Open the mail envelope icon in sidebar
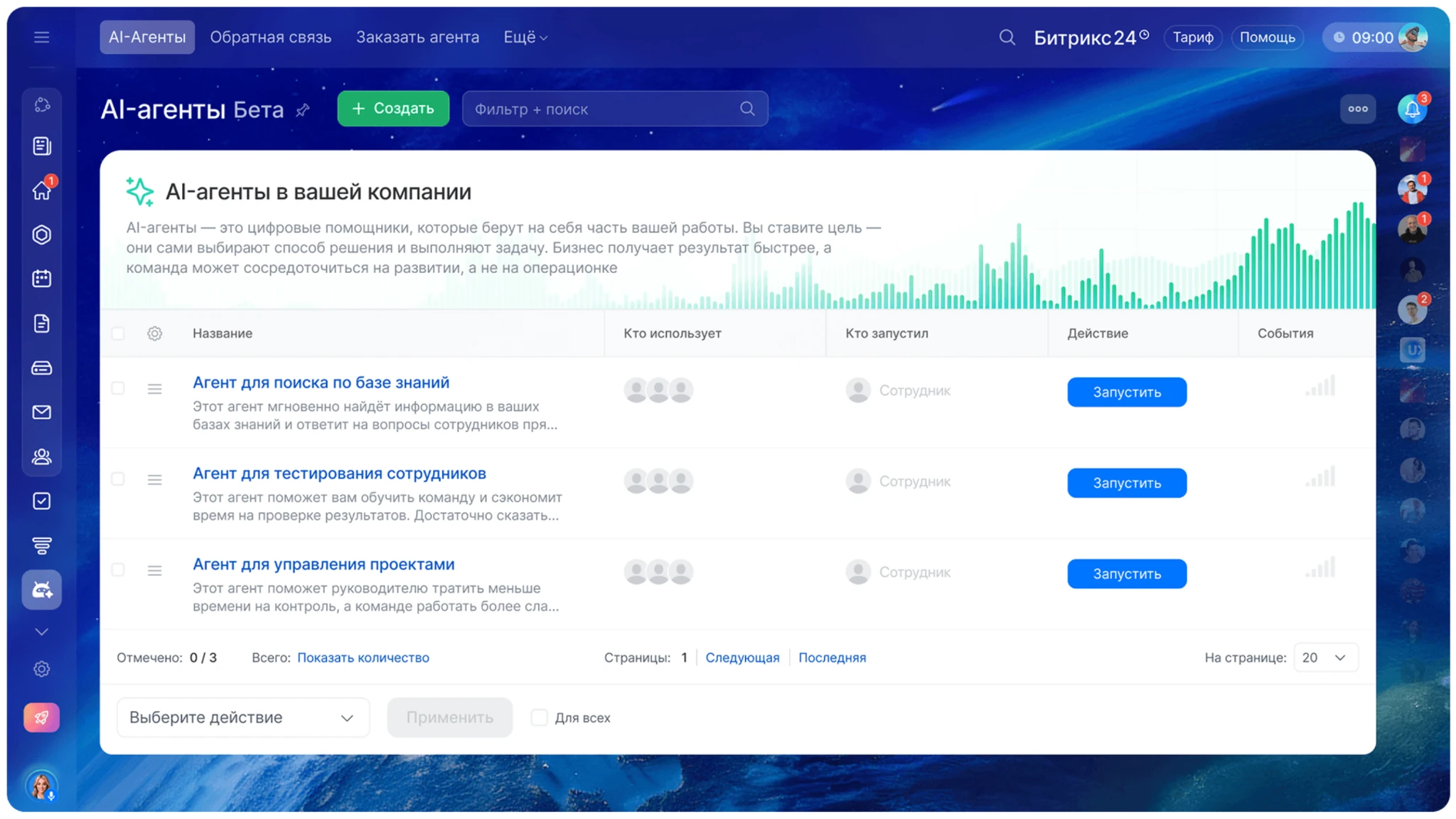Viewport: 1456px width, 819px height. coord(42,412)
